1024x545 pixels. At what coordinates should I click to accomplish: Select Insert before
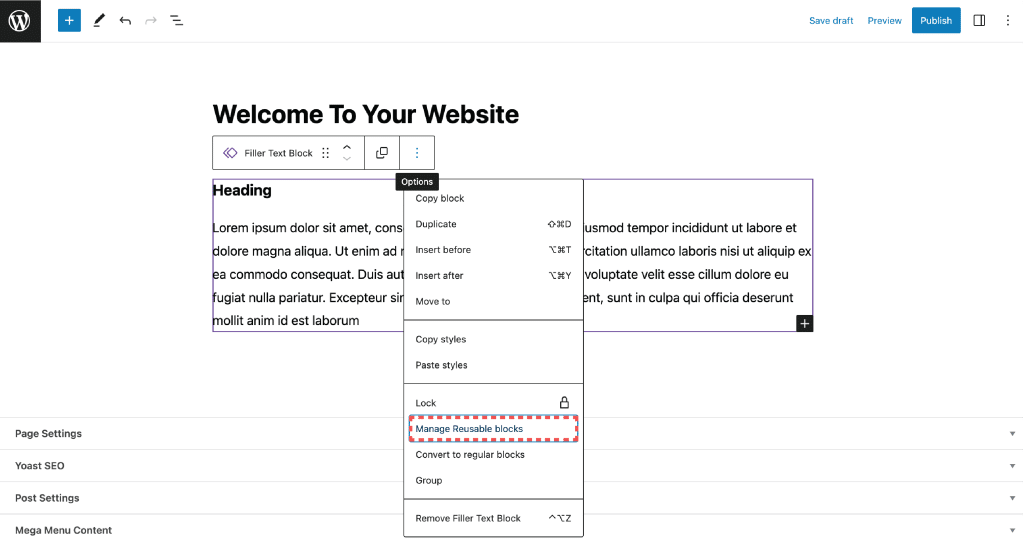pos(493,250)
